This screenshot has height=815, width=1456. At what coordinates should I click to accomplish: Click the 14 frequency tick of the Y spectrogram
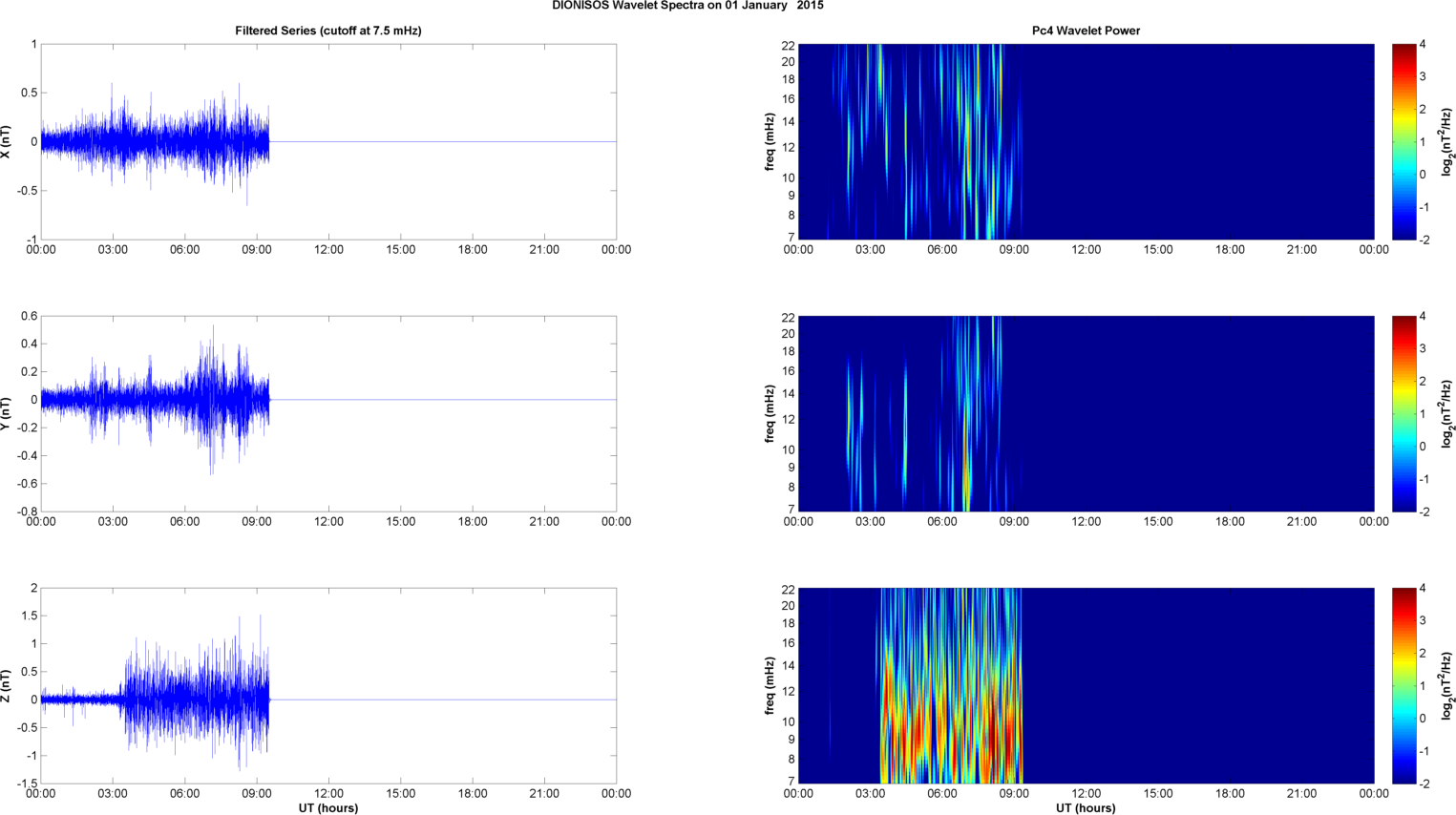point(789,394)
